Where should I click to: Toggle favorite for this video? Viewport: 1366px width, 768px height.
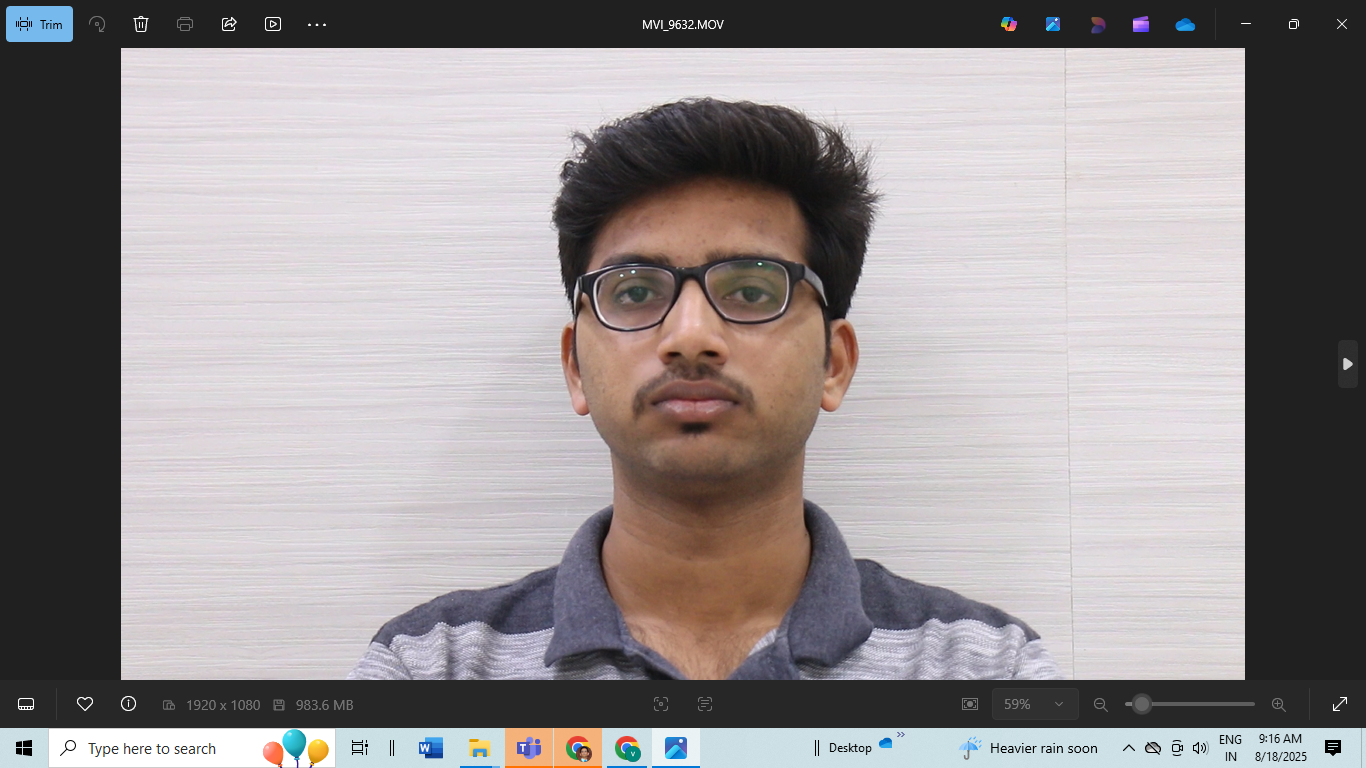pos(85,704)
